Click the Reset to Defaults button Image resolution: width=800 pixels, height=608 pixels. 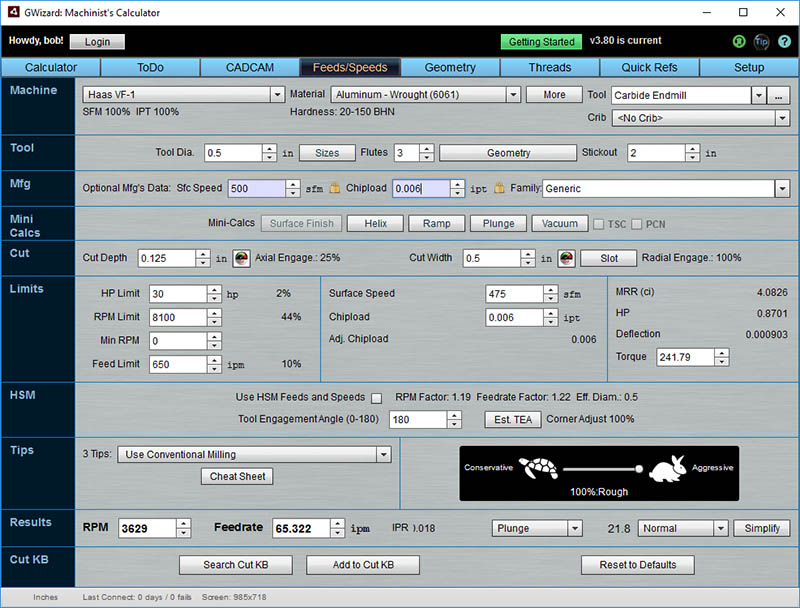[637, 565]
